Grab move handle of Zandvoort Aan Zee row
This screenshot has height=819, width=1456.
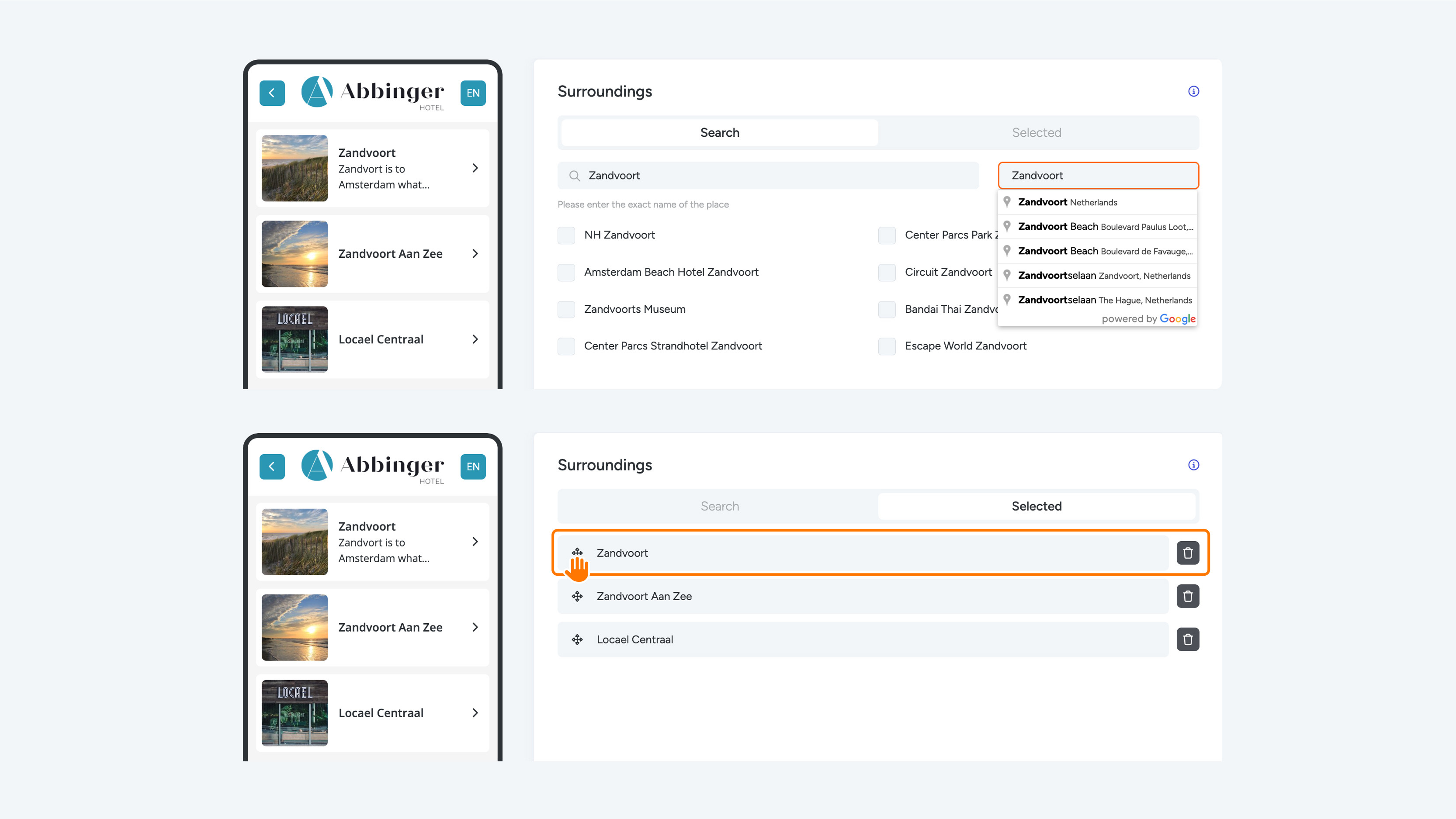(576, 596)
